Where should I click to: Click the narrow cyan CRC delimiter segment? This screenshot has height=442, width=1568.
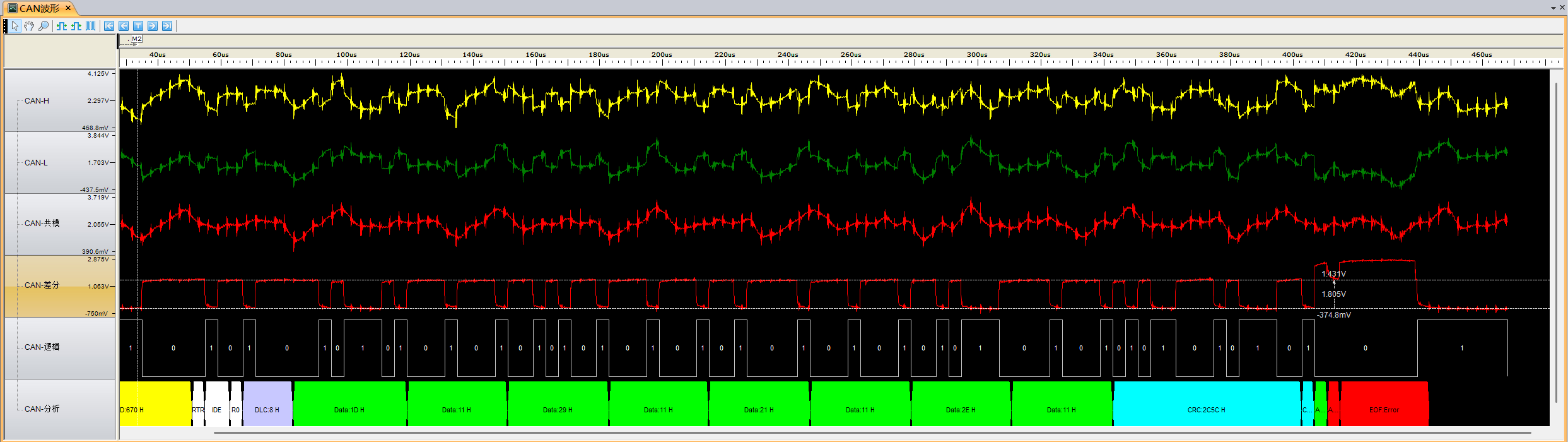coord(1308,404)
